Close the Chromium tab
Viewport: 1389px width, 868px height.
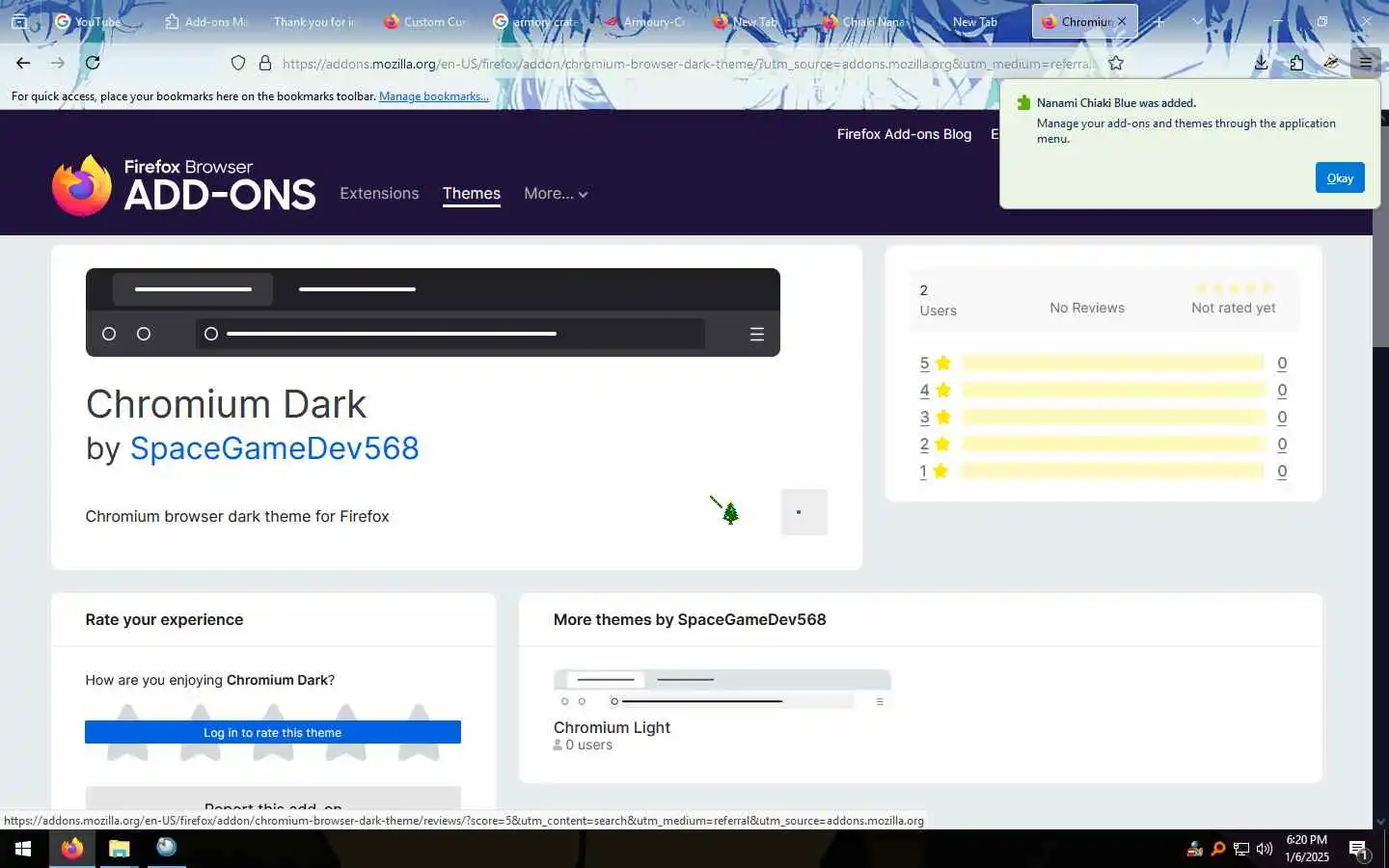1121,21
